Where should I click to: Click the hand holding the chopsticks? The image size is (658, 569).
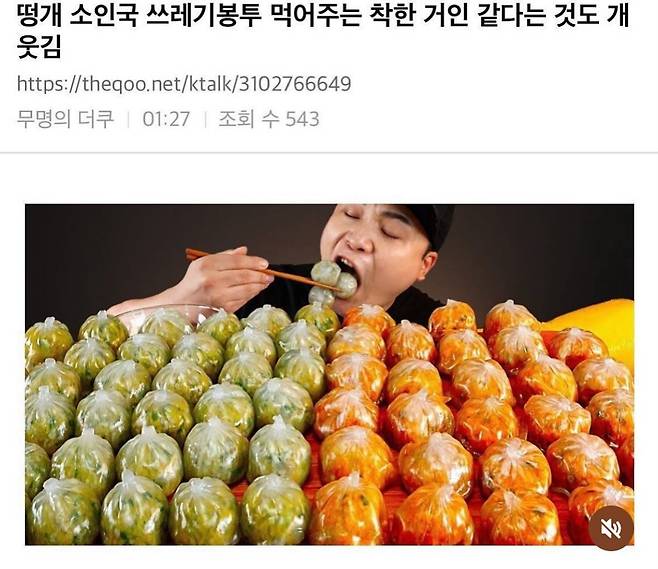225,277
